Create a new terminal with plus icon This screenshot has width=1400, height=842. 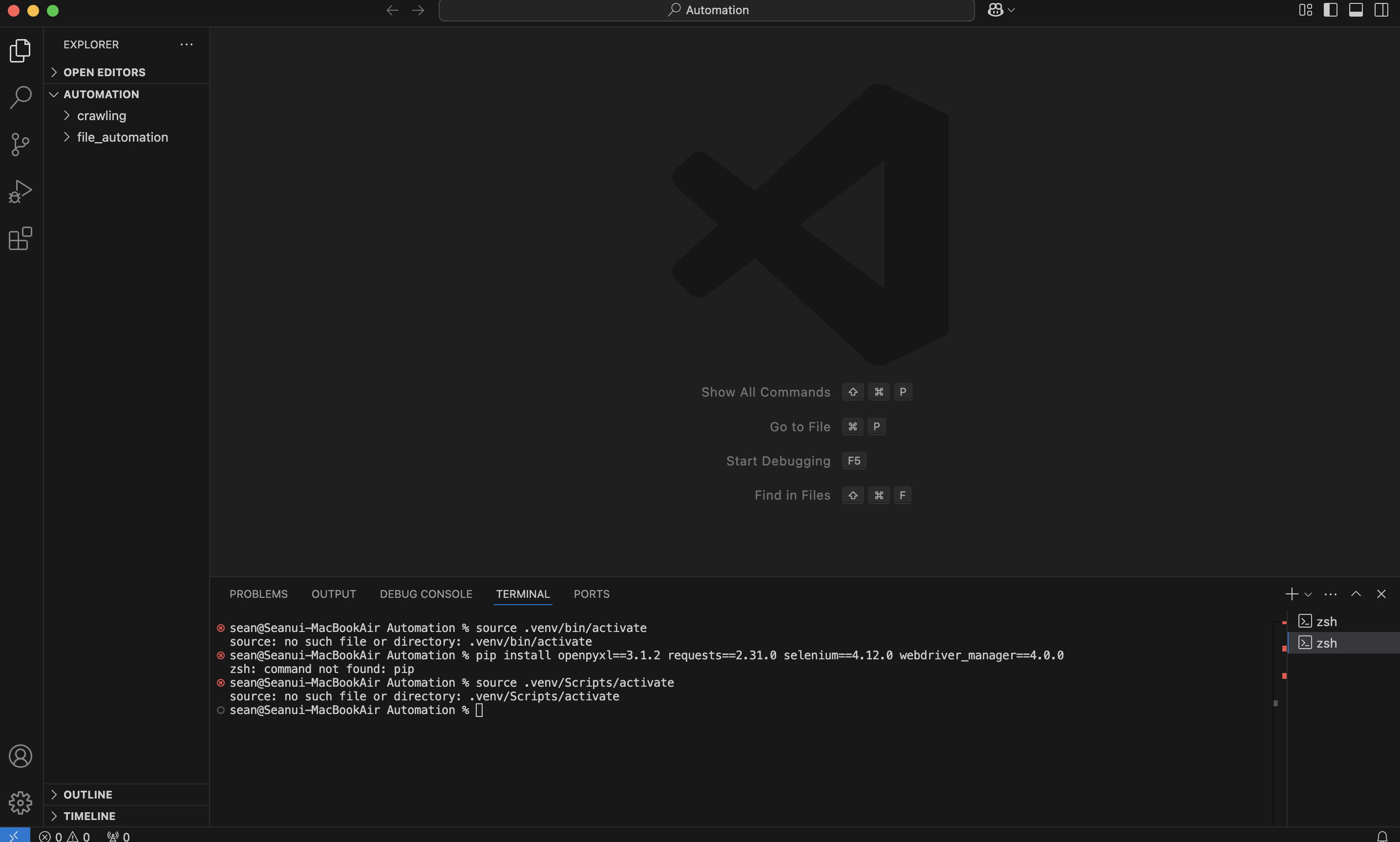[x=1292, y=594]
